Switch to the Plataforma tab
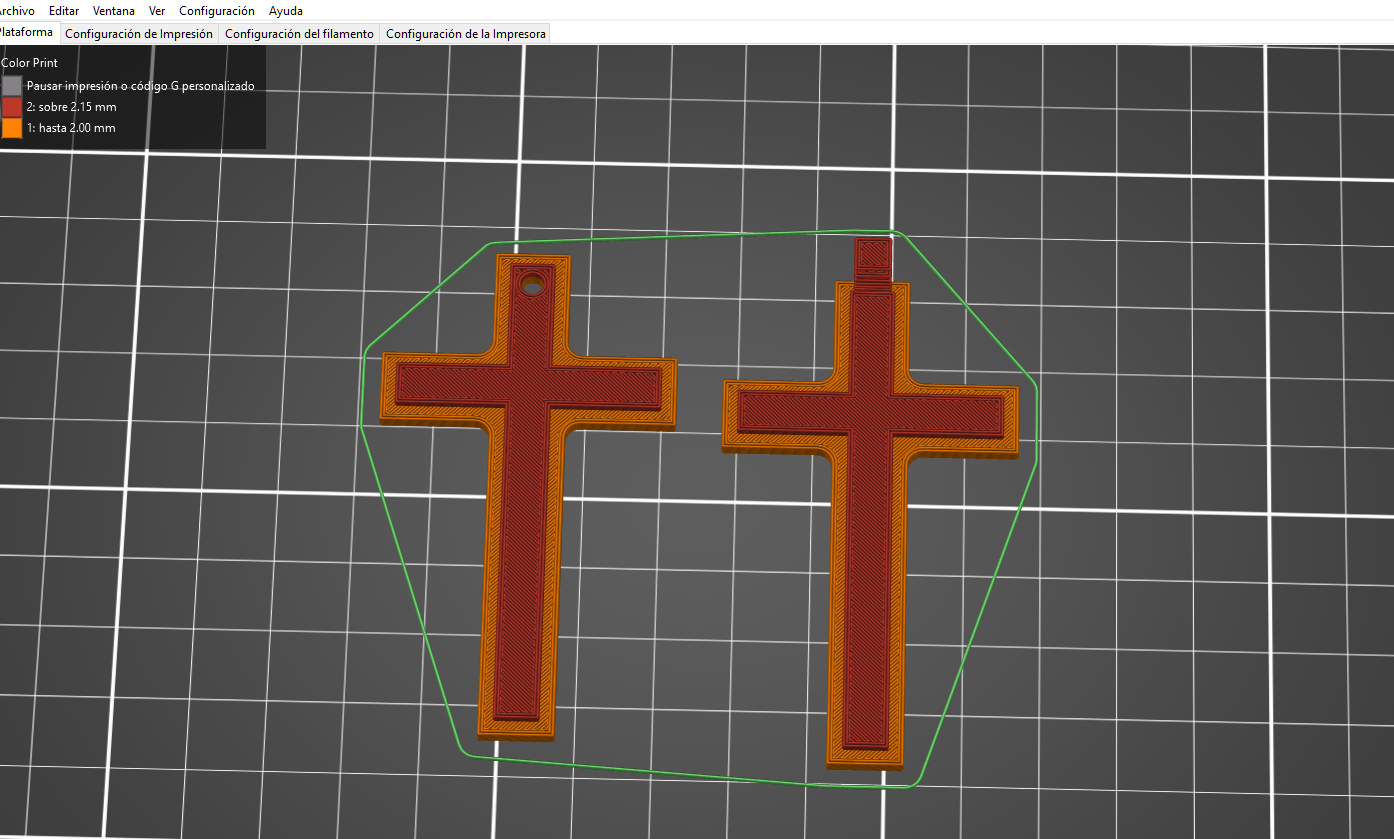This screenshot has height=839, width=1394. pos(28,33)
